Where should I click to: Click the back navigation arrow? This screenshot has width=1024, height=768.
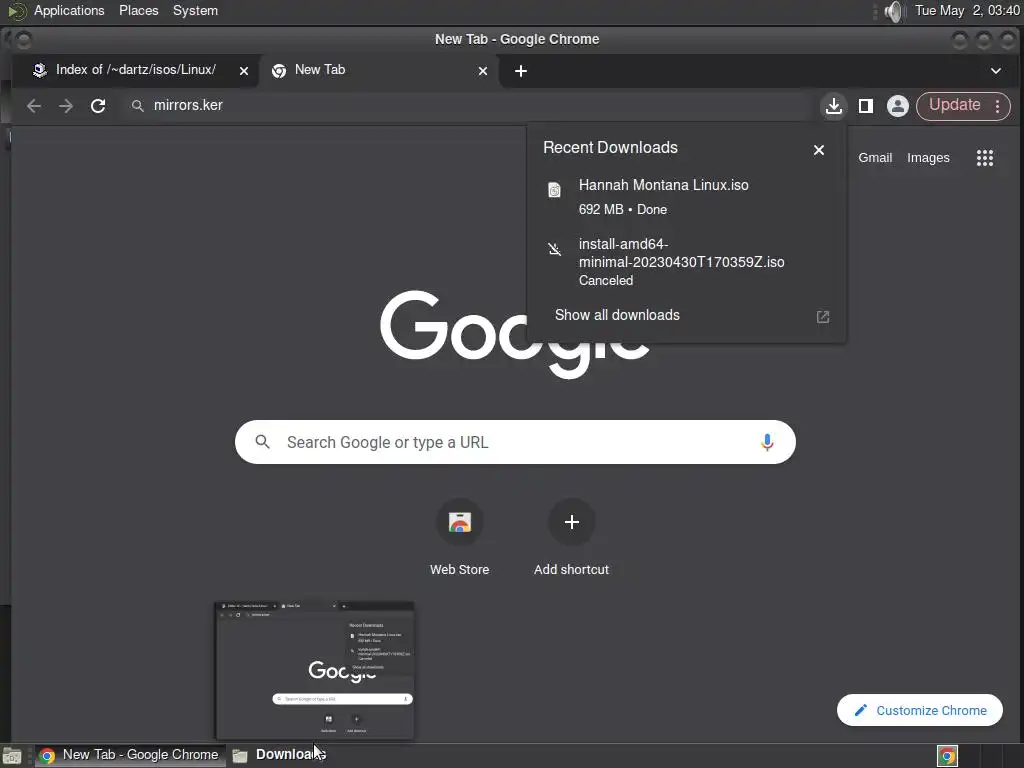point(34,106)
